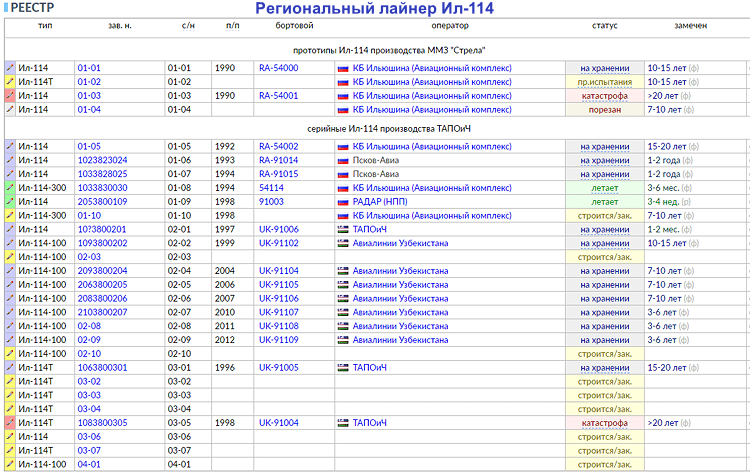Image resolution: width=750 pixels, height=472 pixels.
Task: Click the green pencil icon for row 1033830030
Action: tap(10, 188)
